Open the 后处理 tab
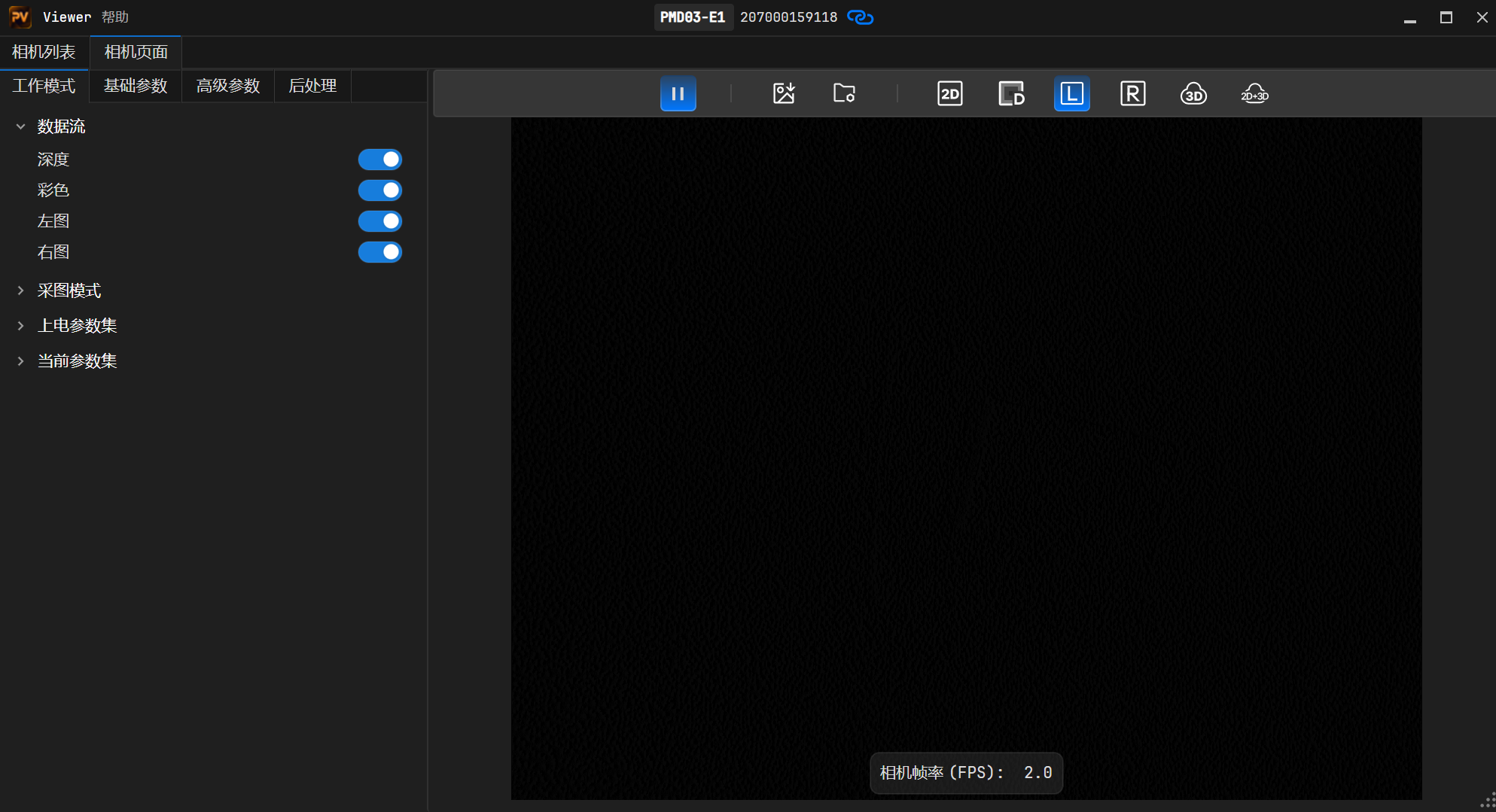The image size is (1496, 812). tap(312, 86)
